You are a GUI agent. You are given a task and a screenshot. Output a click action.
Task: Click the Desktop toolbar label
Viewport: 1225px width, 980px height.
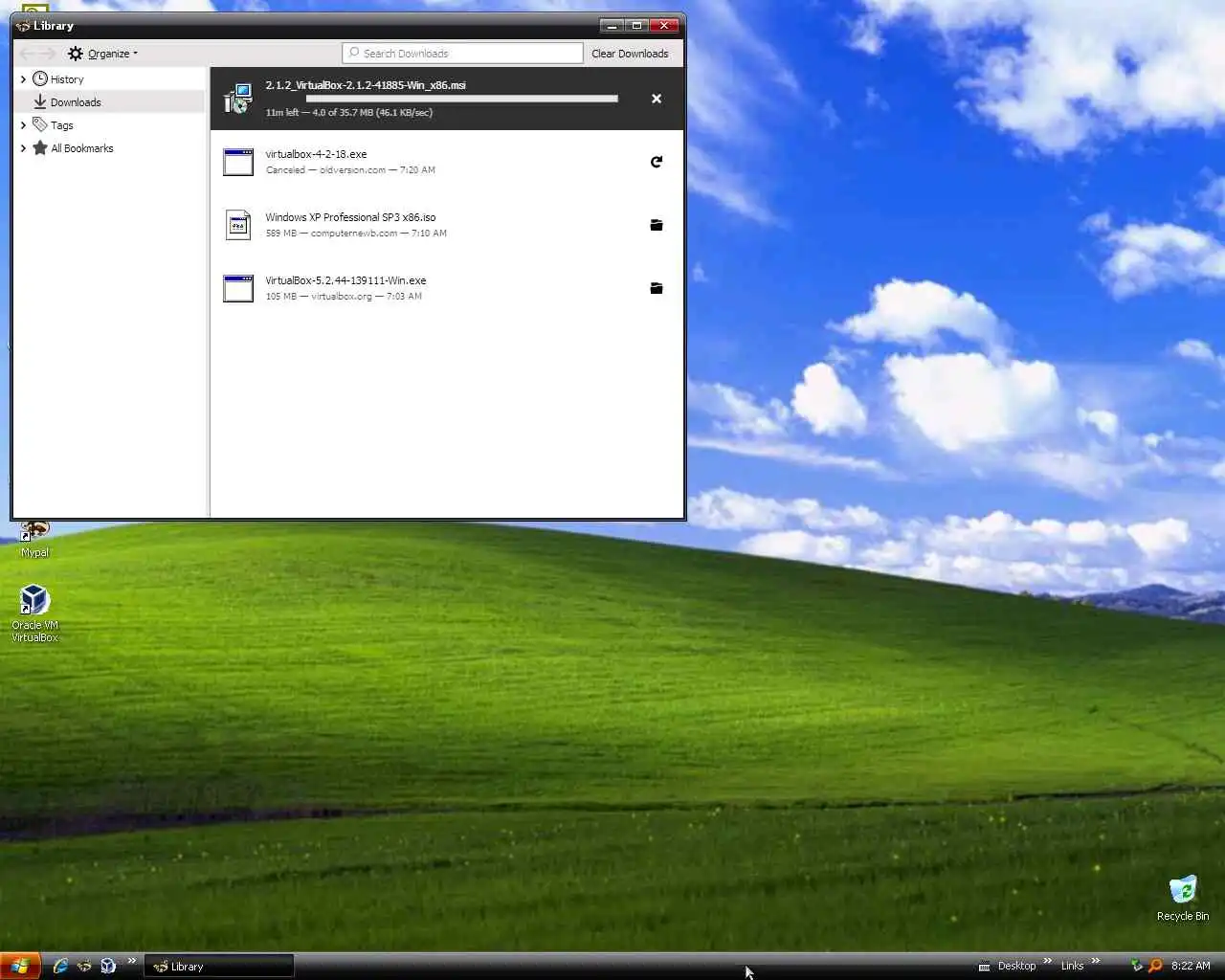coord(1016,966)
